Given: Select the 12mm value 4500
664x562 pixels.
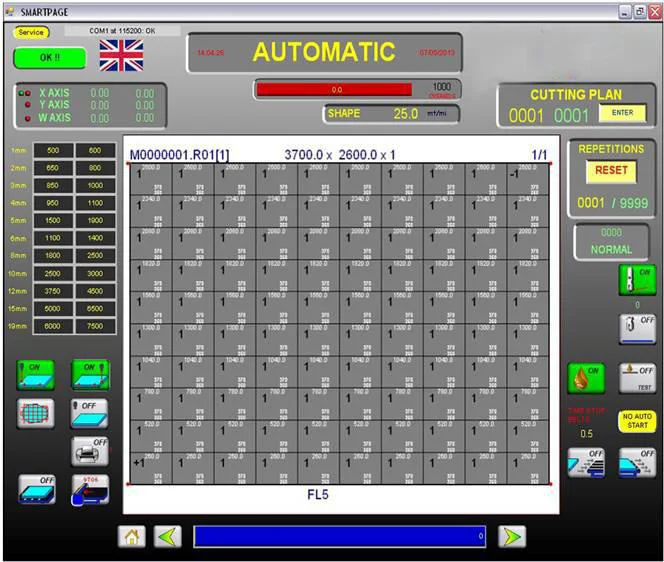Looking at the screenshot, I should [x=95, y=291].
